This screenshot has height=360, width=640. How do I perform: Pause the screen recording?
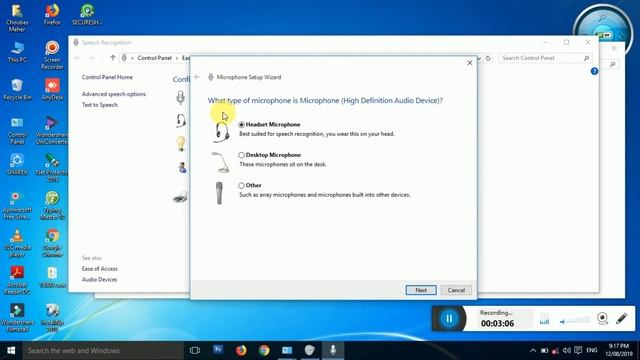point(449,318)
